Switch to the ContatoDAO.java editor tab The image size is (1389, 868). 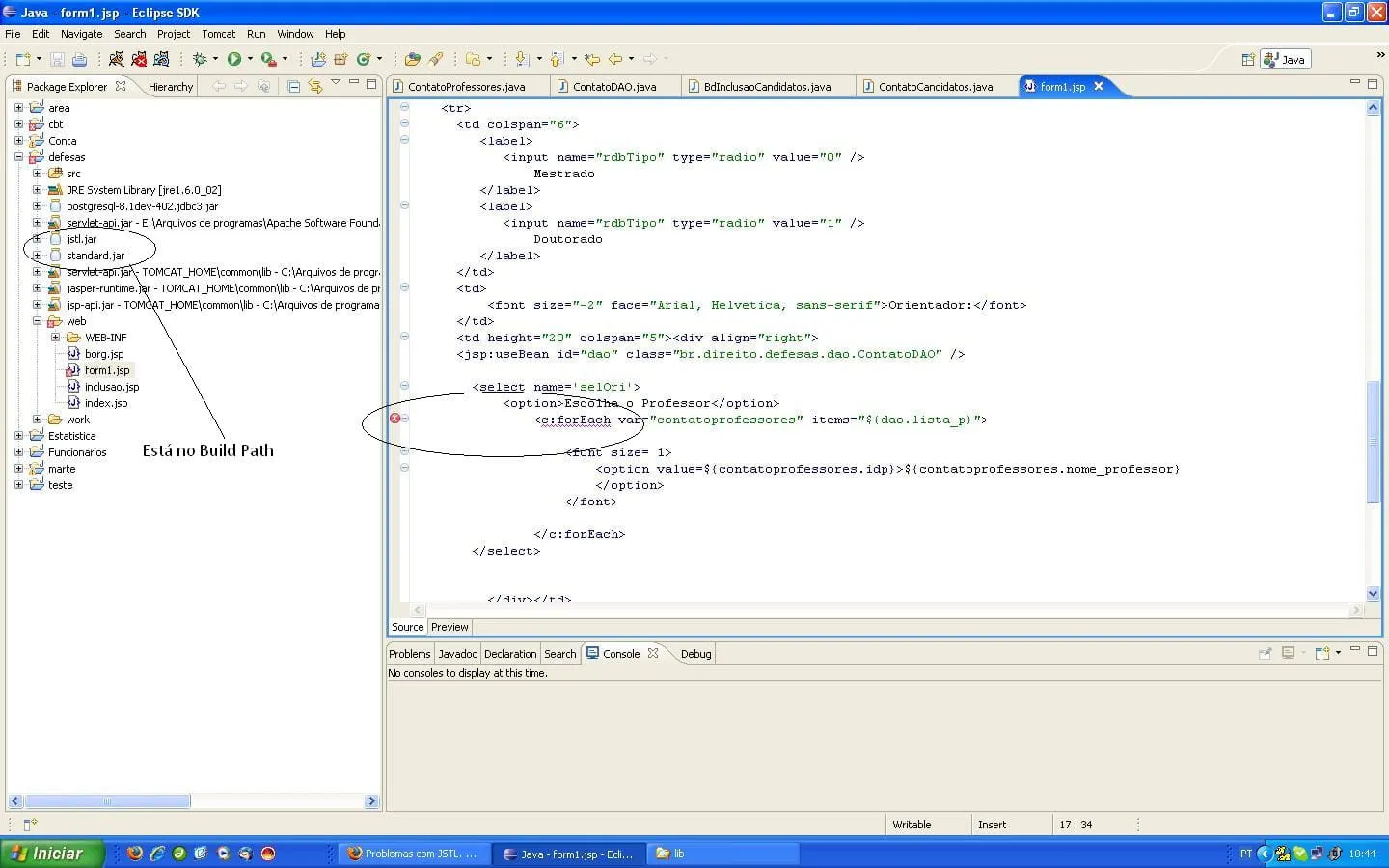(x=613, y=87)
